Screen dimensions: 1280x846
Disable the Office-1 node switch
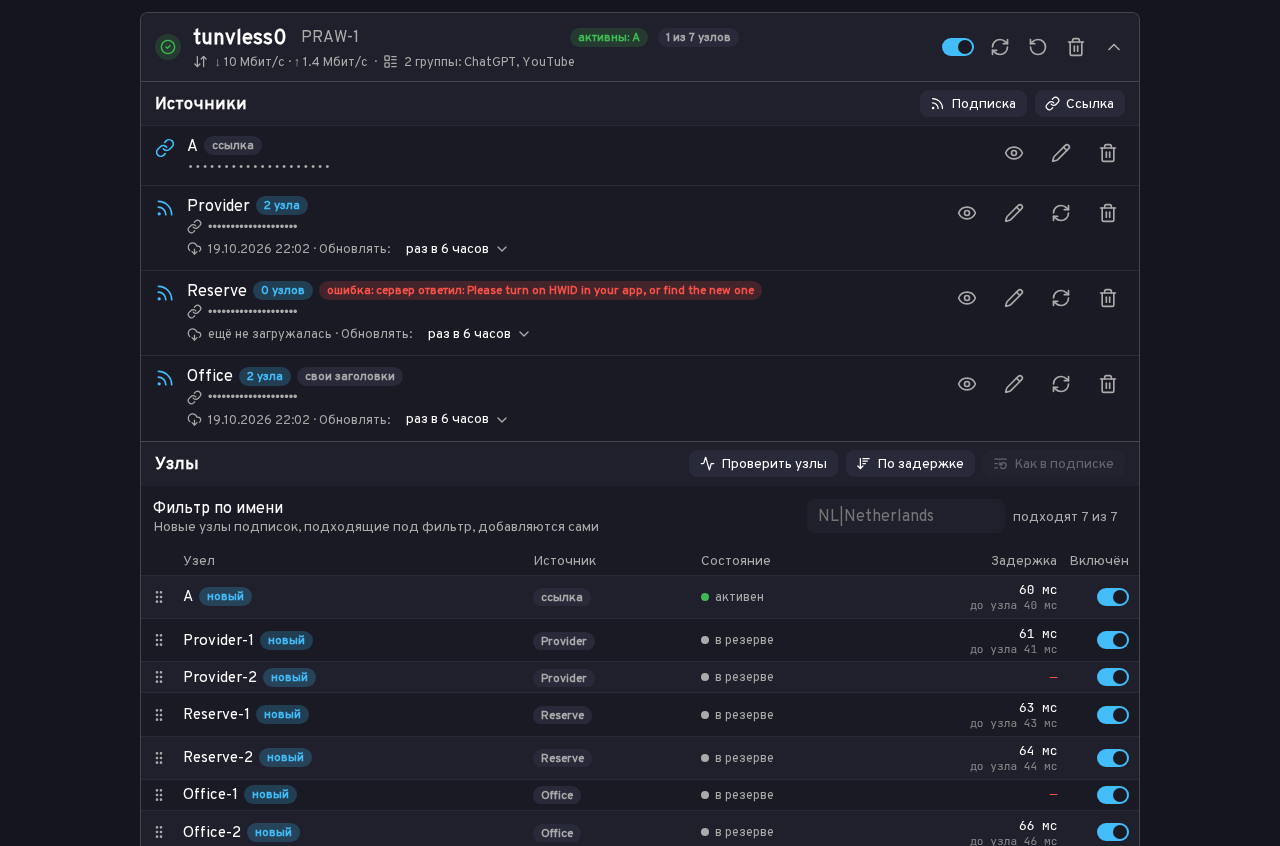(1113, 795)
